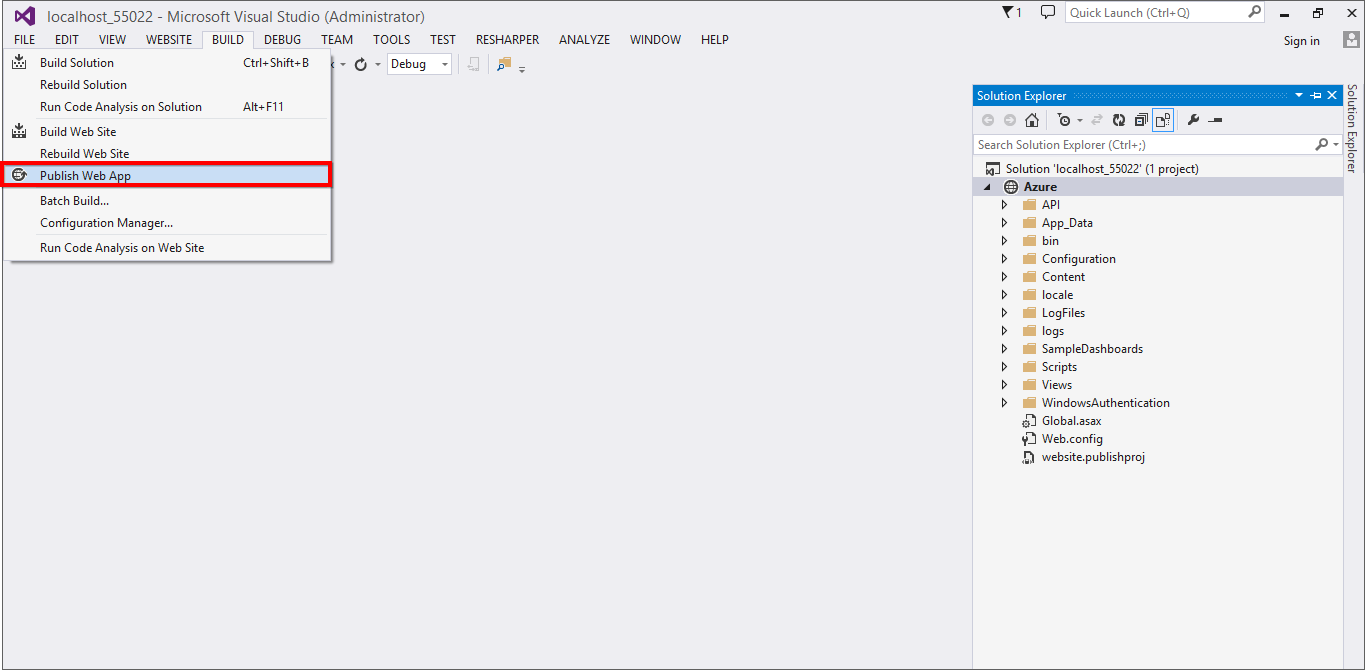Image resolution: width=1365 pixels, height=670 pixels.
Task: Toggle Preview Selected Items in Solution Explorer
Action: coord(1215,120)
